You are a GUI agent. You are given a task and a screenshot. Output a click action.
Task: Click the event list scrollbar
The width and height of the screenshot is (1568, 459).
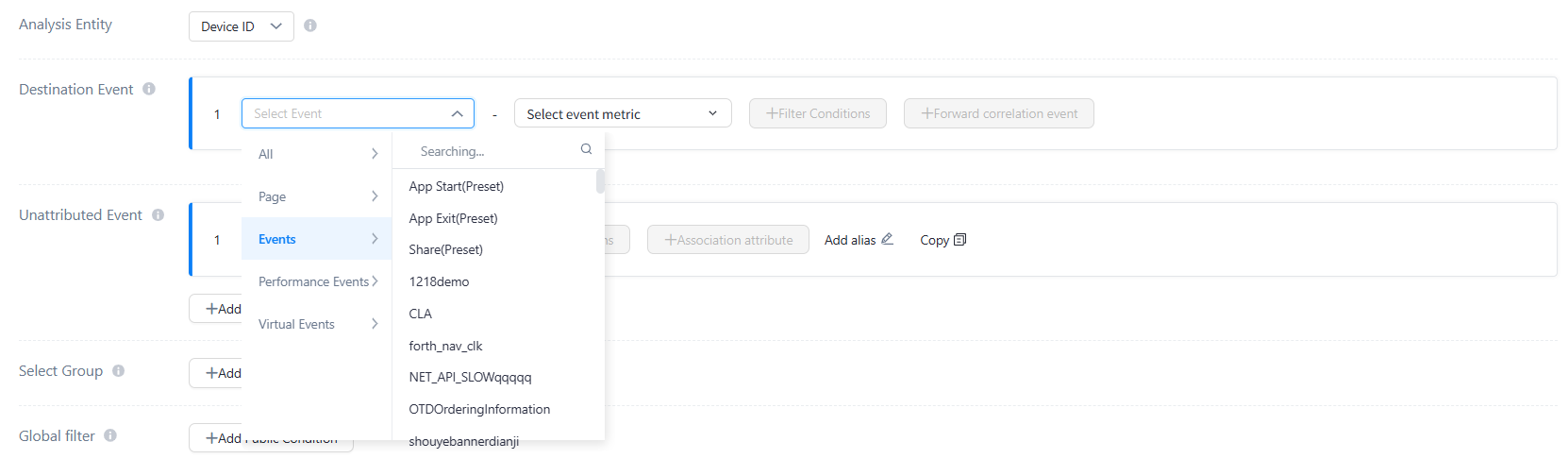600,181
